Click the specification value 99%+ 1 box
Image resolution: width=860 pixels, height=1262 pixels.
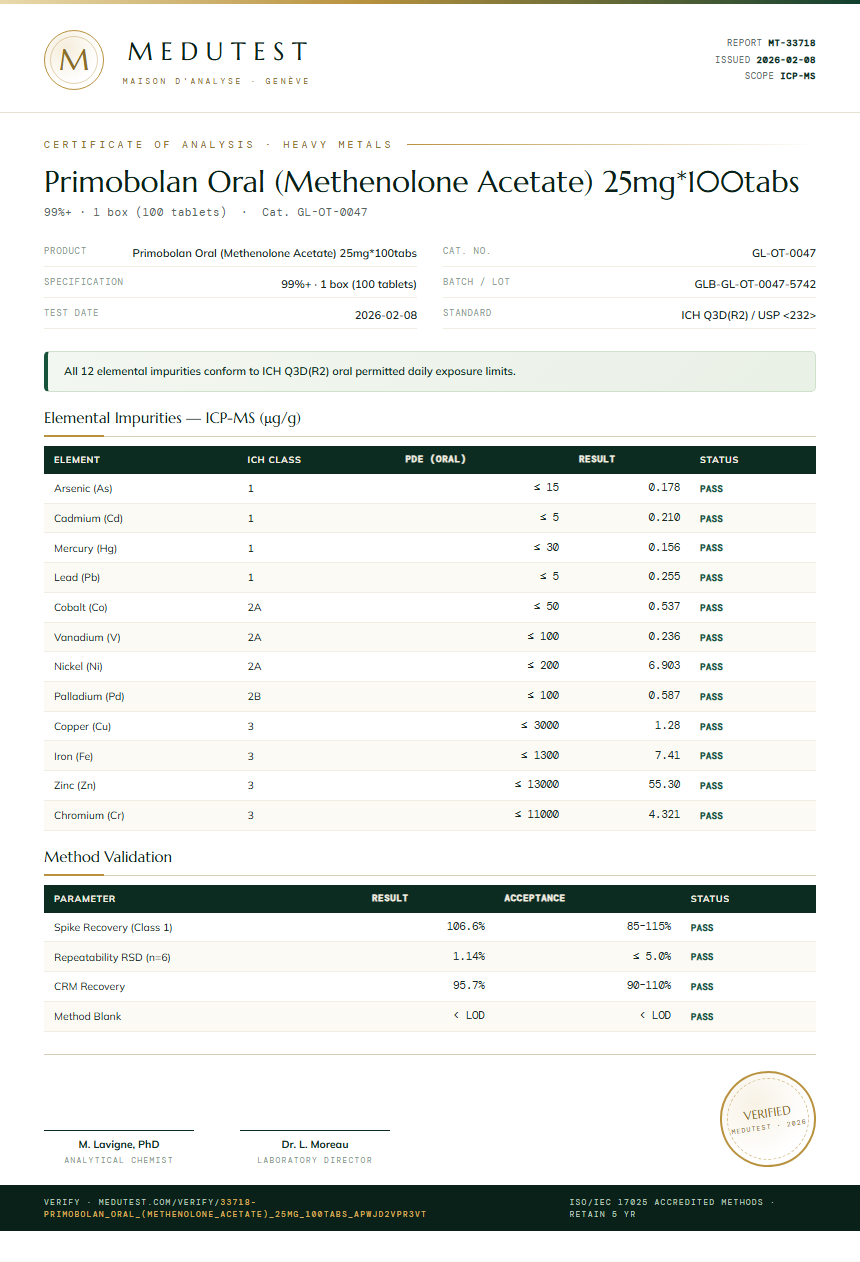coord(349,284)
